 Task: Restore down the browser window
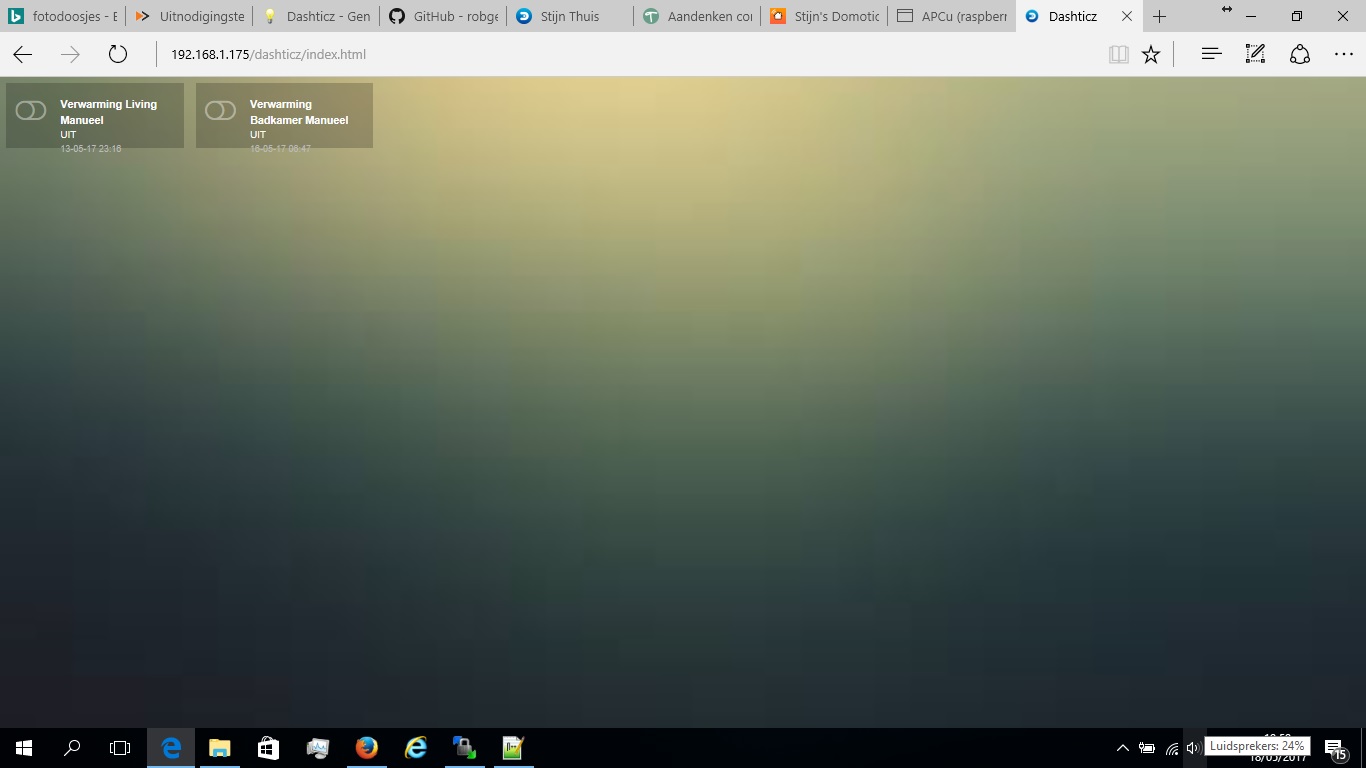[1297, 16]
